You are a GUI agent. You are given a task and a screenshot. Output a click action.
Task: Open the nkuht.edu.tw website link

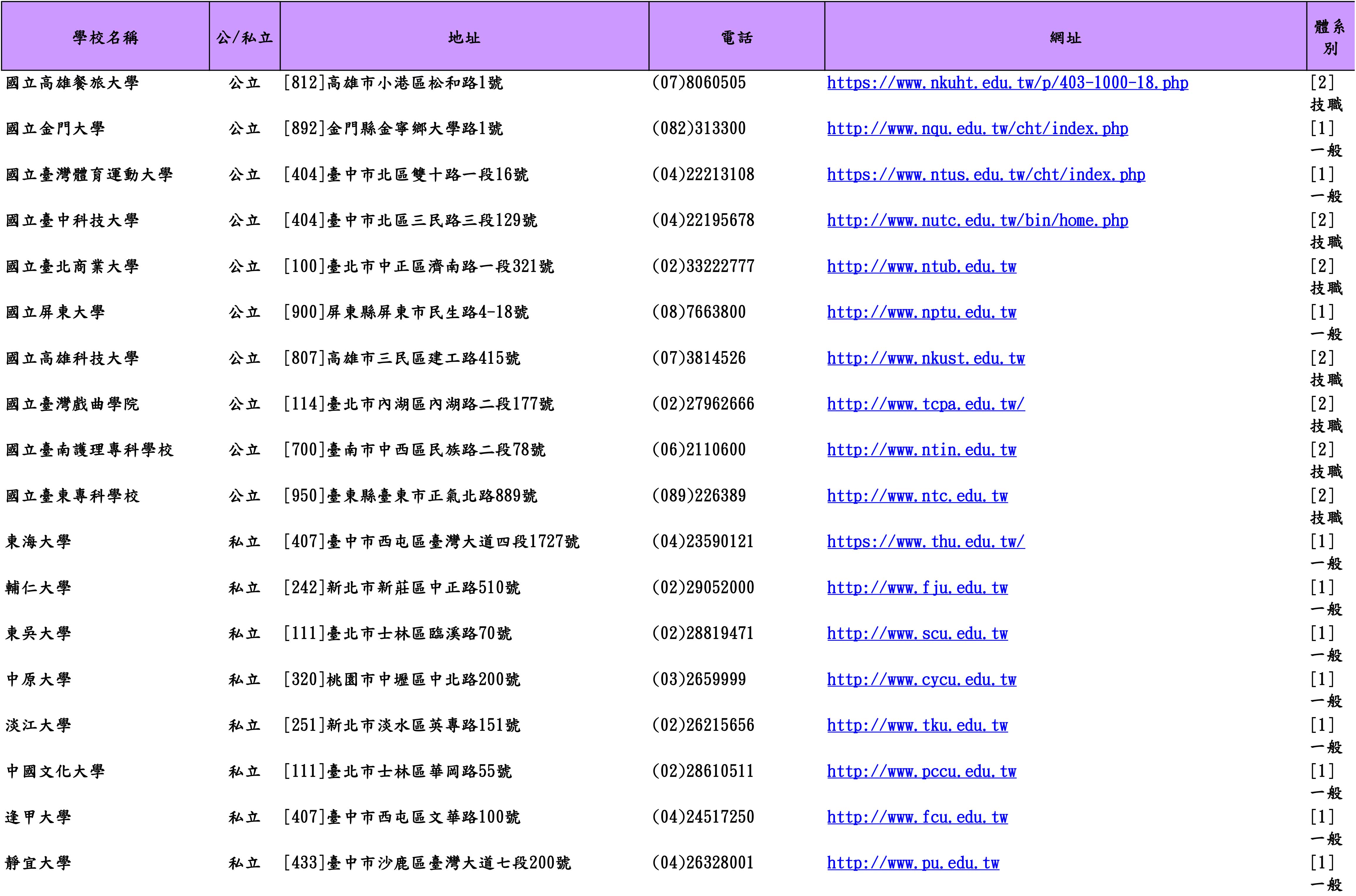(1007, 83)
